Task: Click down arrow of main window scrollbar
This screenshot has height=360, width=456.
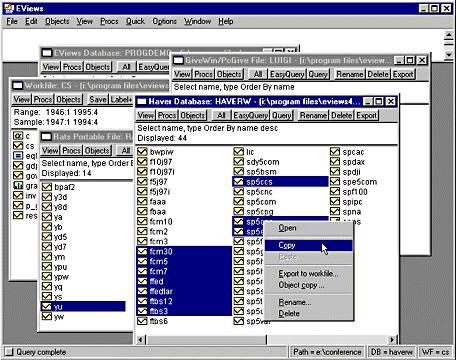Action: click(x=449, y=54)
